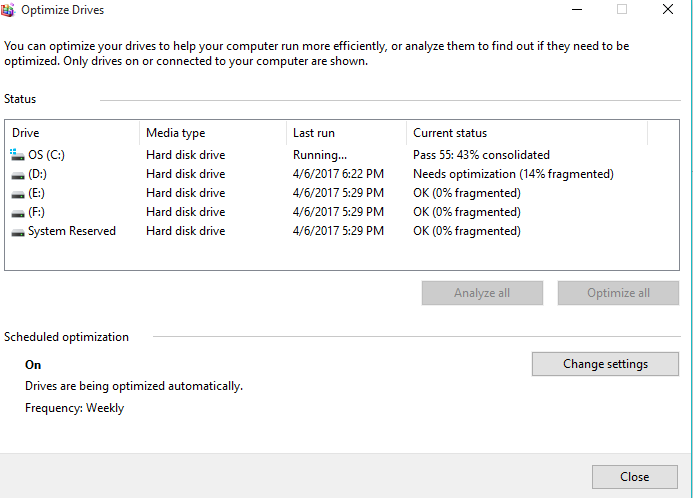Image resolution: width=693 pixels, height=498 pixels.
Task: Click '4/6/2017 5:29 PM' for F: drive
Action: [338, 212]
